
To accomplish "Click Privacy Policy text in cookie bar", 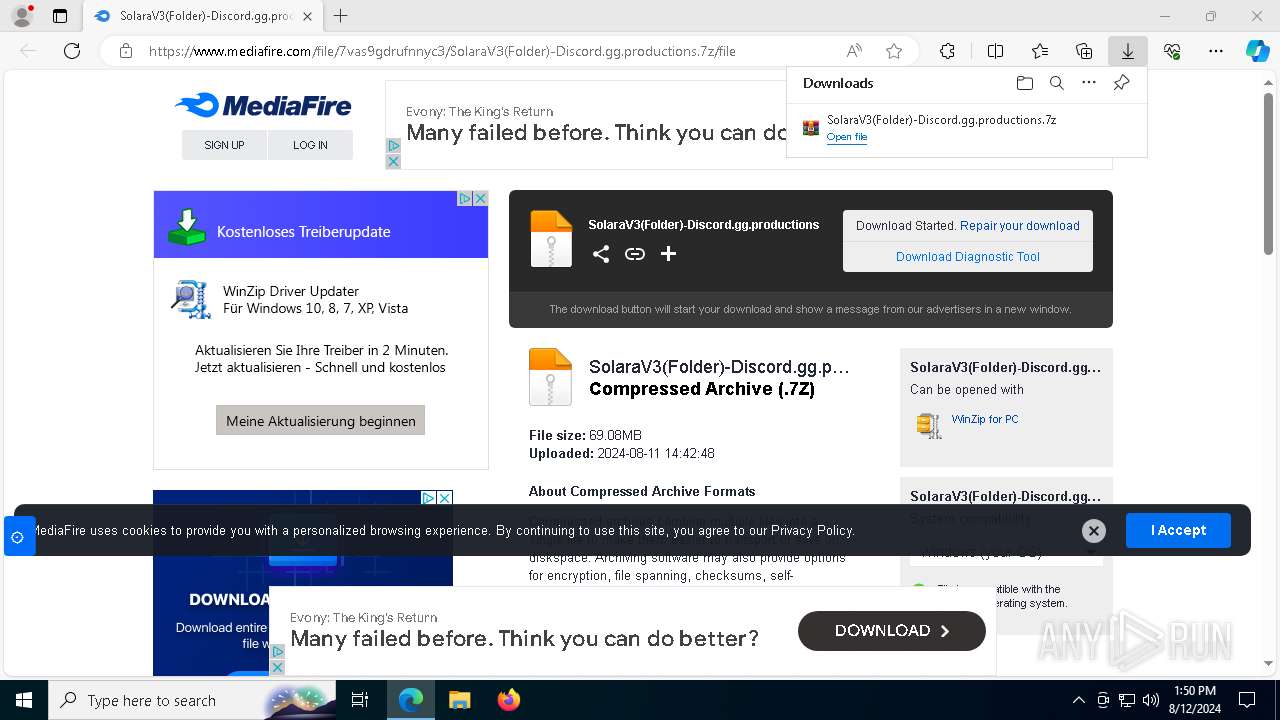I will (812, 531).
